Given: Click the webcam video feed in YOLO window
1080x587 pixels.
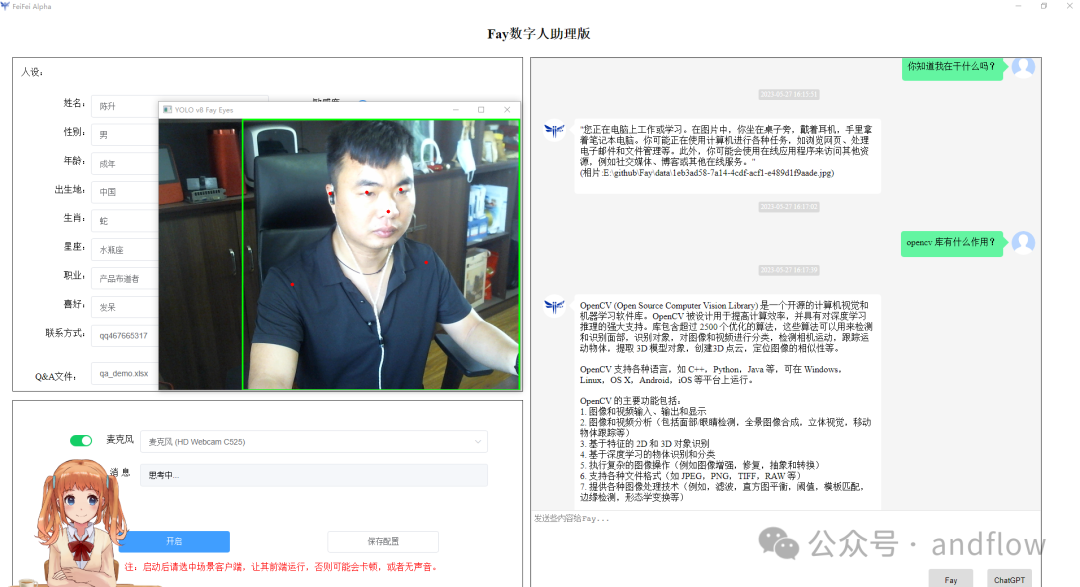Looking at the screenshot, I should point(340,255).
